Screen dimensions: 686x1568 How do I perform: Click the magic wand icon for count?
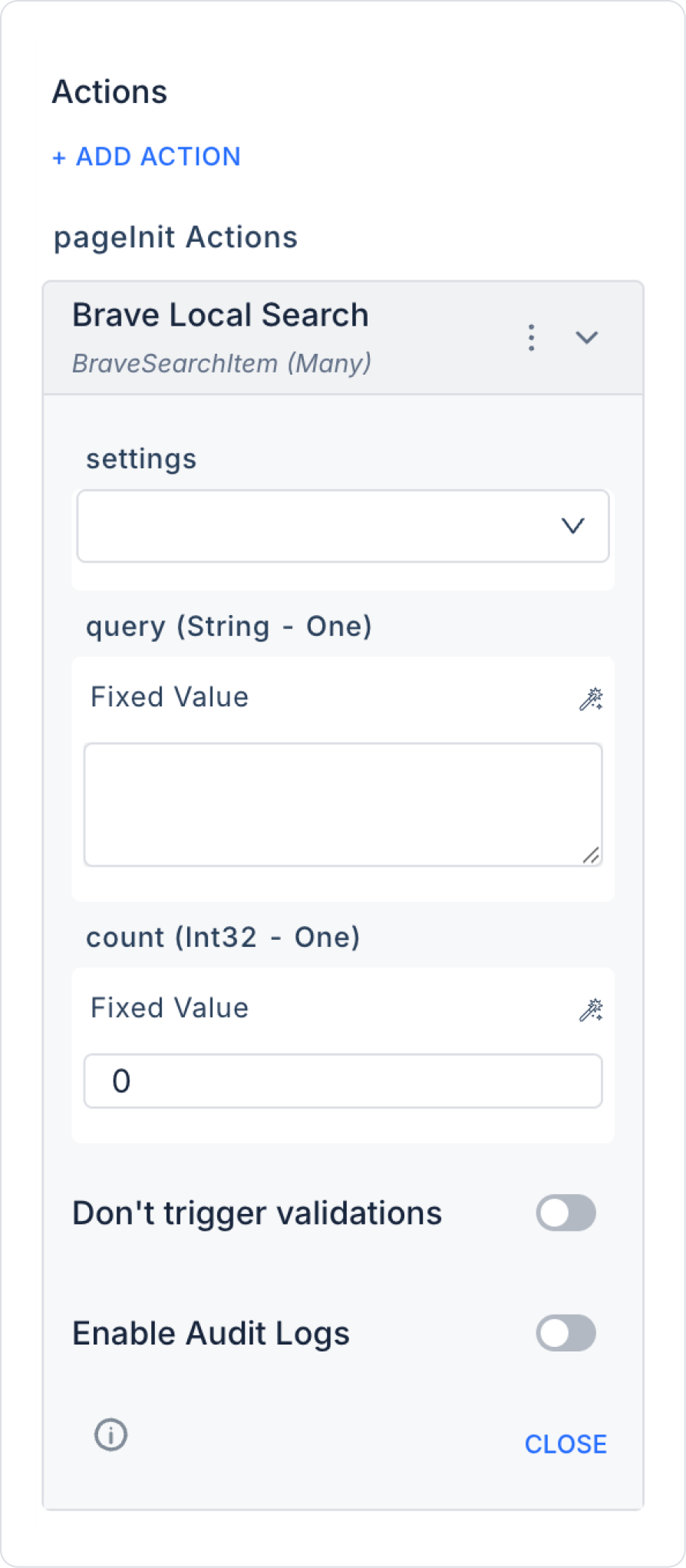(591, 1010)
